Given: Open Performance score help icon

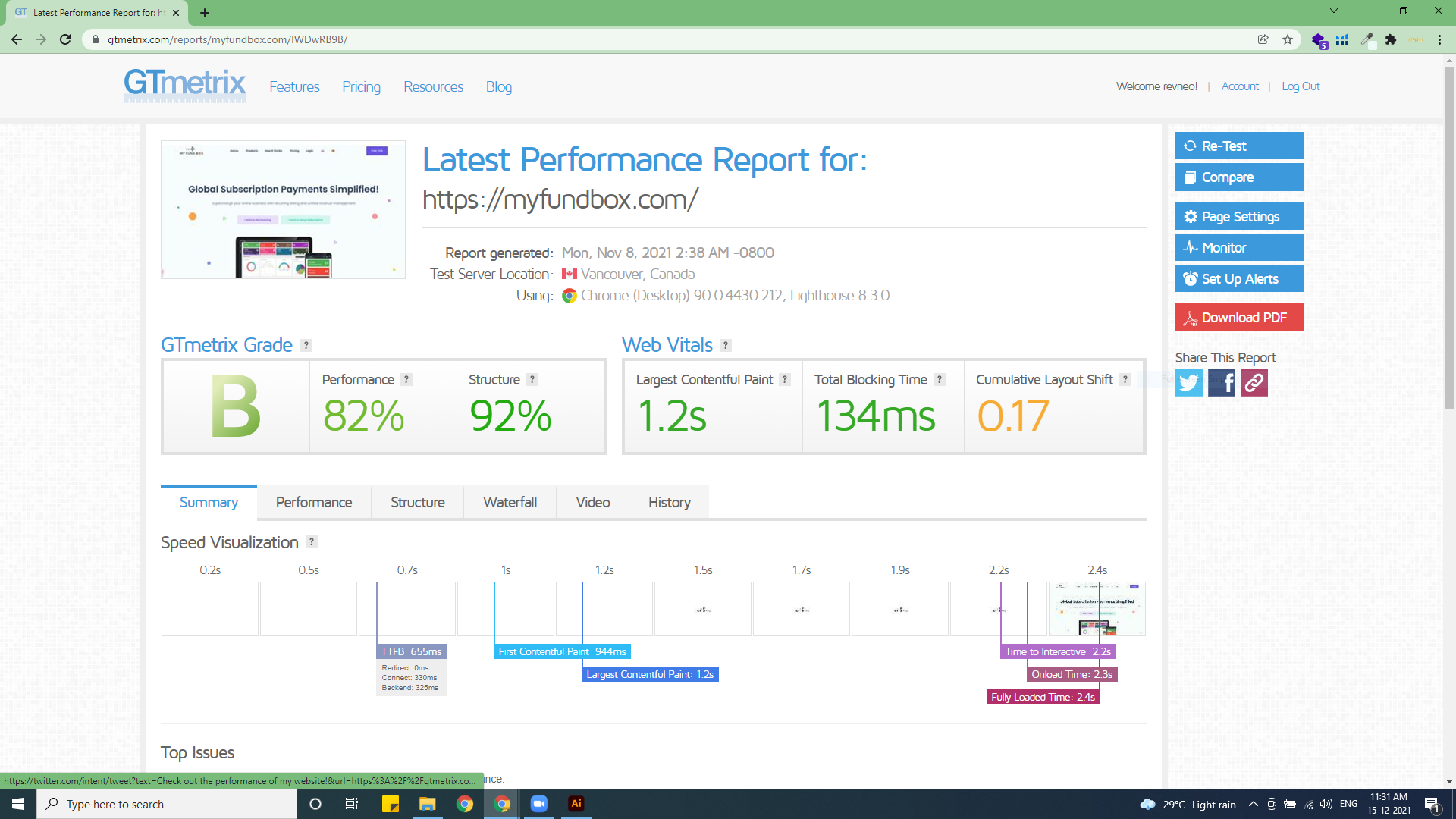Looking at the screenshot, I should (406, 379).
